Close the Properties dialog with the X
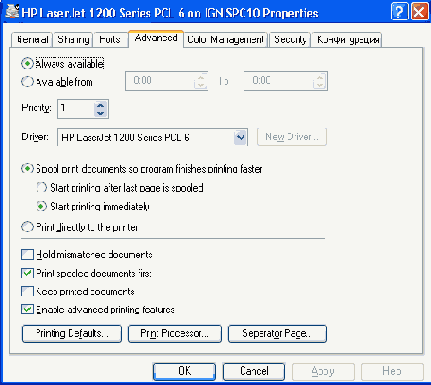Image resolution: width=431 pixels, height=385 pixels. (x=419, y=12)
